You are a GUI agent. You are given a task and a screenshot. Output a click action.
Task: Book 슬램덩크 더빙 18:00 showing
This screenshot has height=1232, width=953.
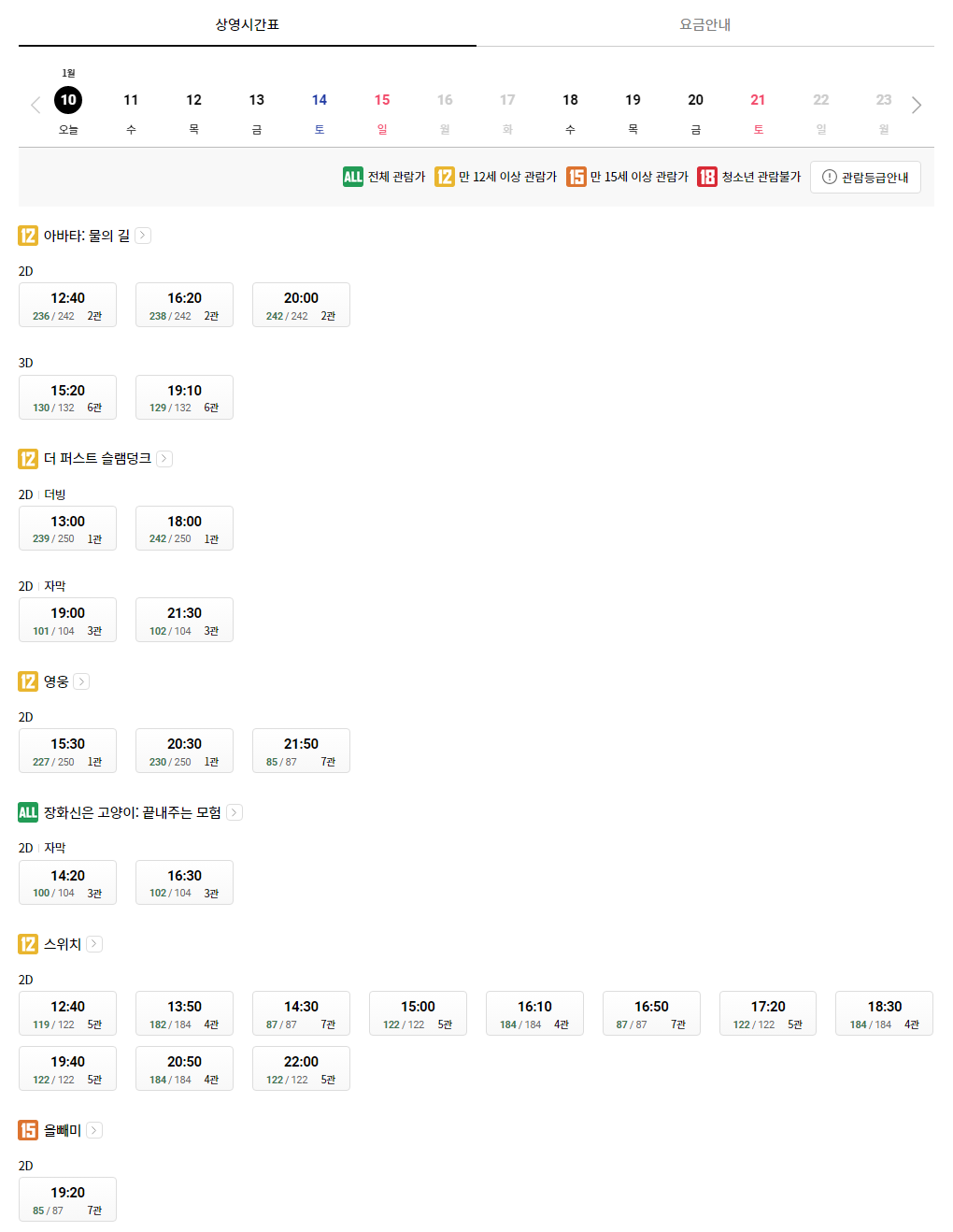[x=184, y=528]
